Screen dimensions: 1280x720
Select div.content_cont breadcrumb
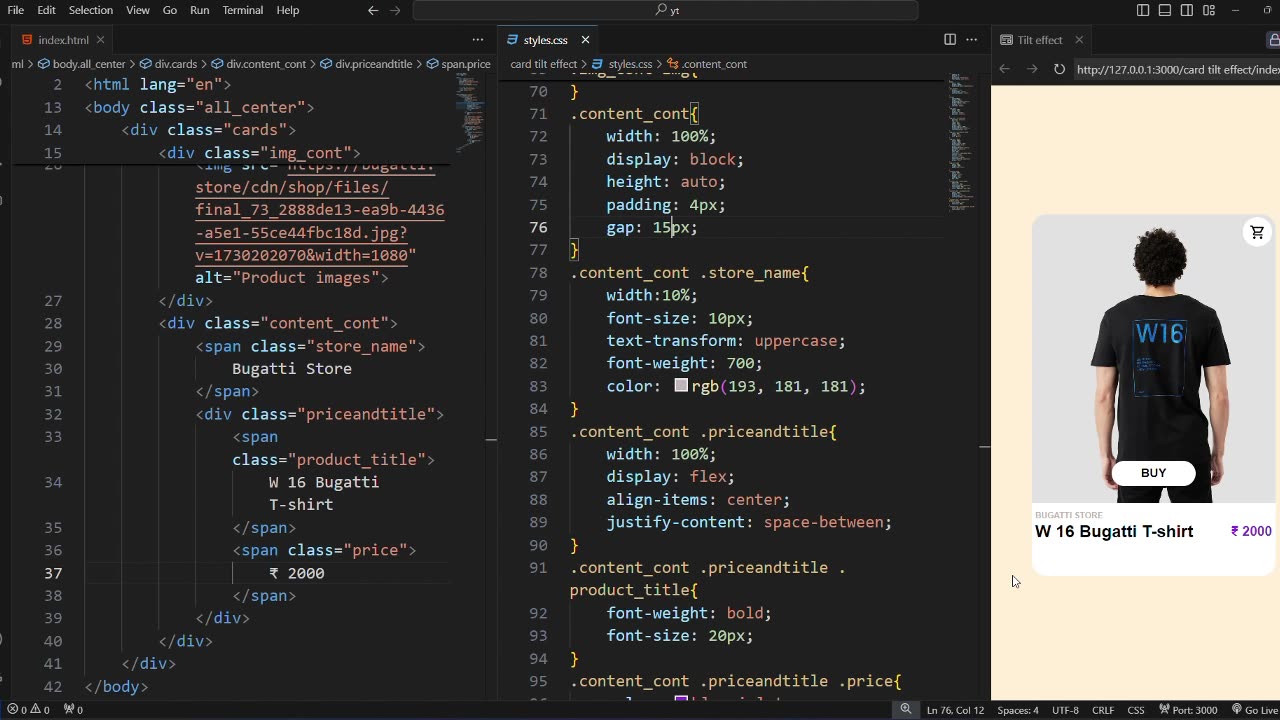(259, 64)
